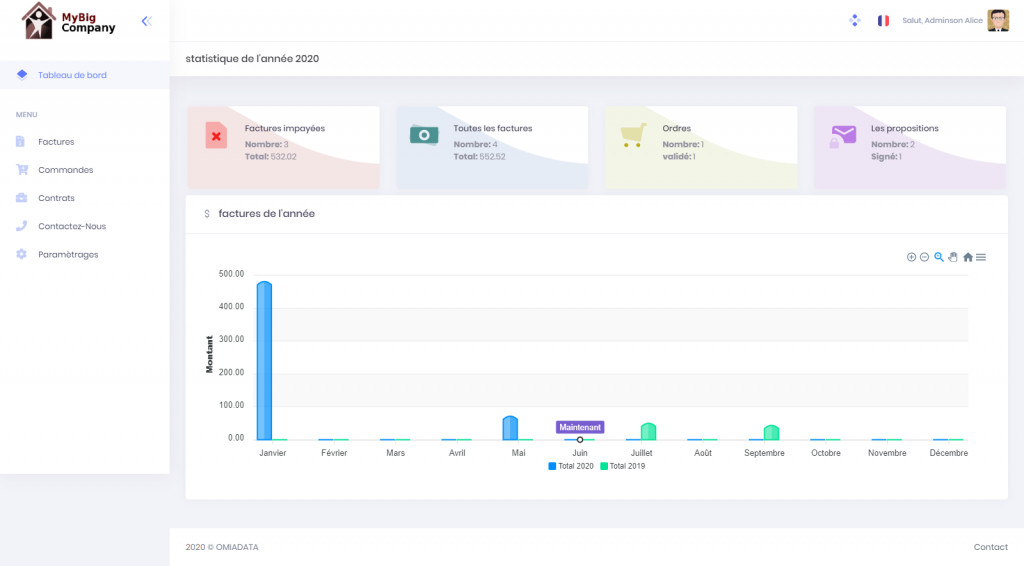Reset chart zoom with home icon

pyautogui.click(x=968, y=257)
